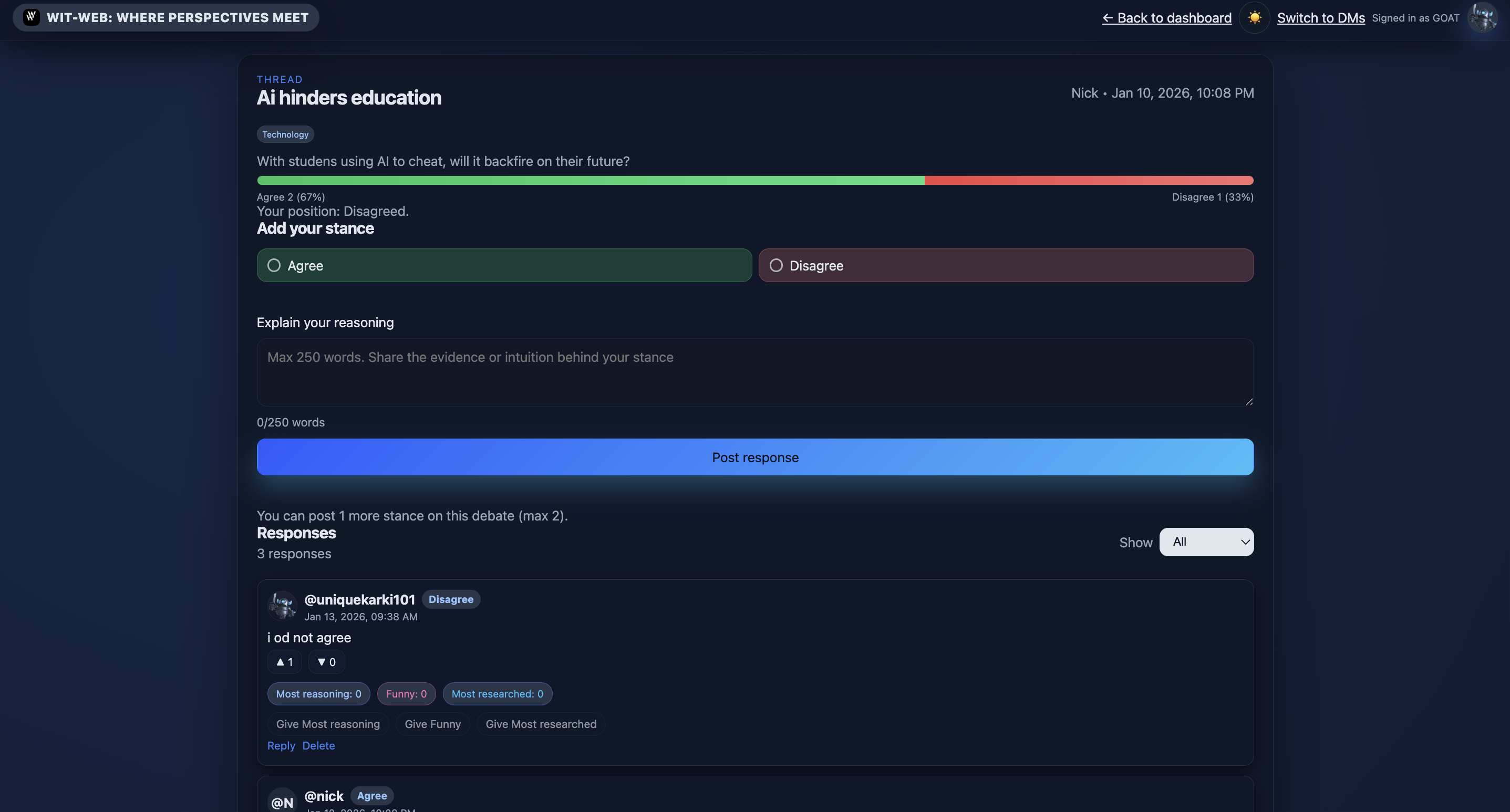This screenshot has height=812, width=1510.
Task: Click the agree/disagree progress bar
Action: click(x=754, y=181)
